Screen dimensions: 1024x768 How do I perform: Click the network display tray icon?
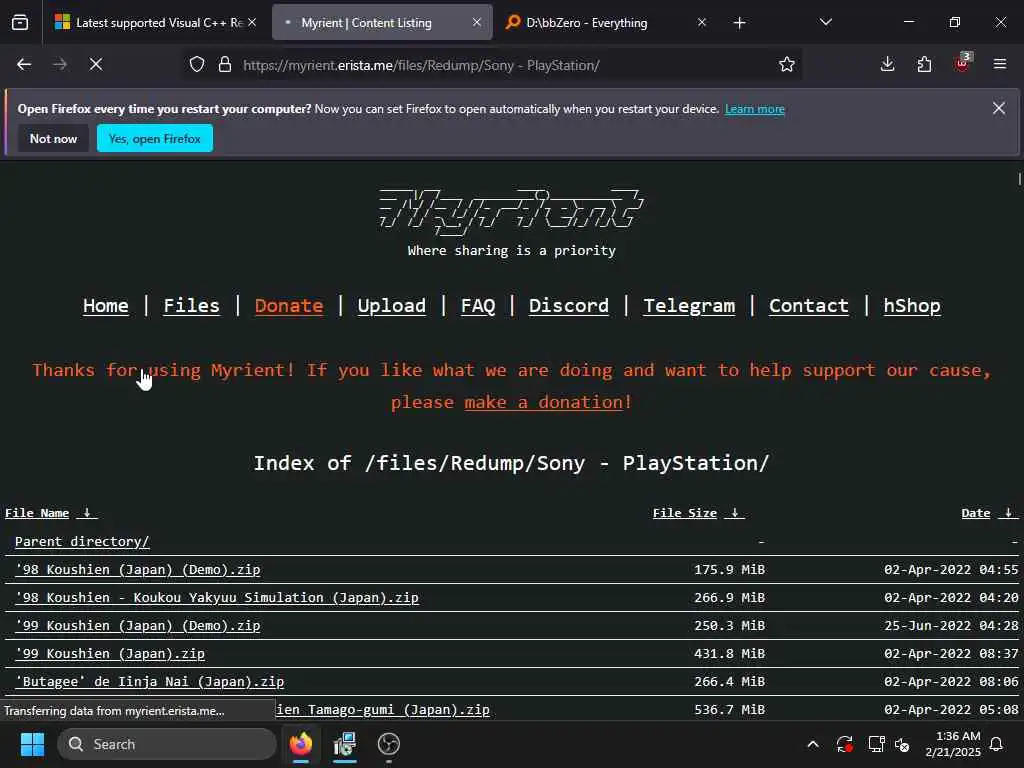876,744
